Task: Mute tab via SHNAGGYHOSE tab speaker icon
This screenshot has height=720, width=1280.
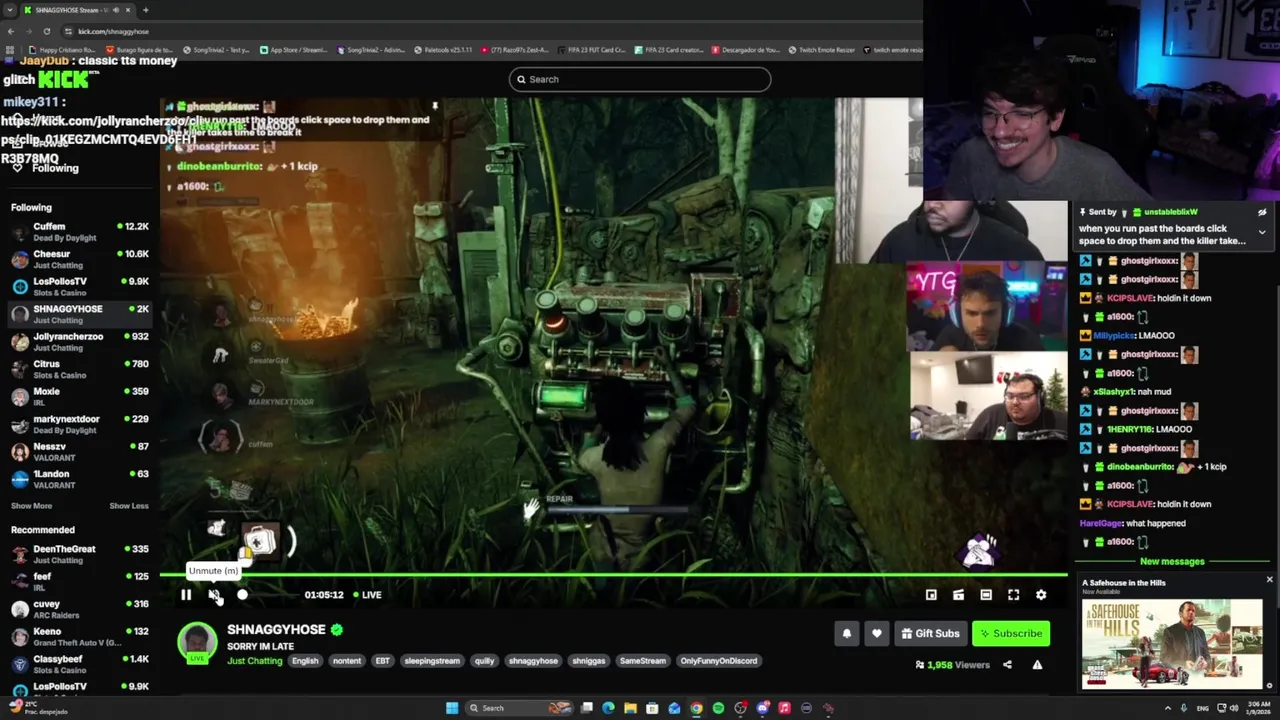Action: tap(115, 10)
